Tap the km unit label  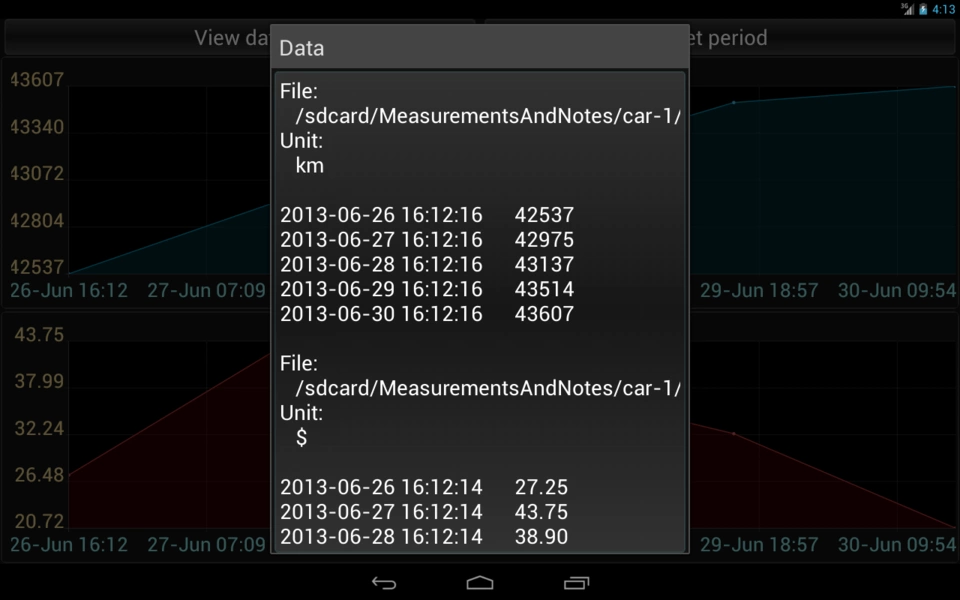310,166
